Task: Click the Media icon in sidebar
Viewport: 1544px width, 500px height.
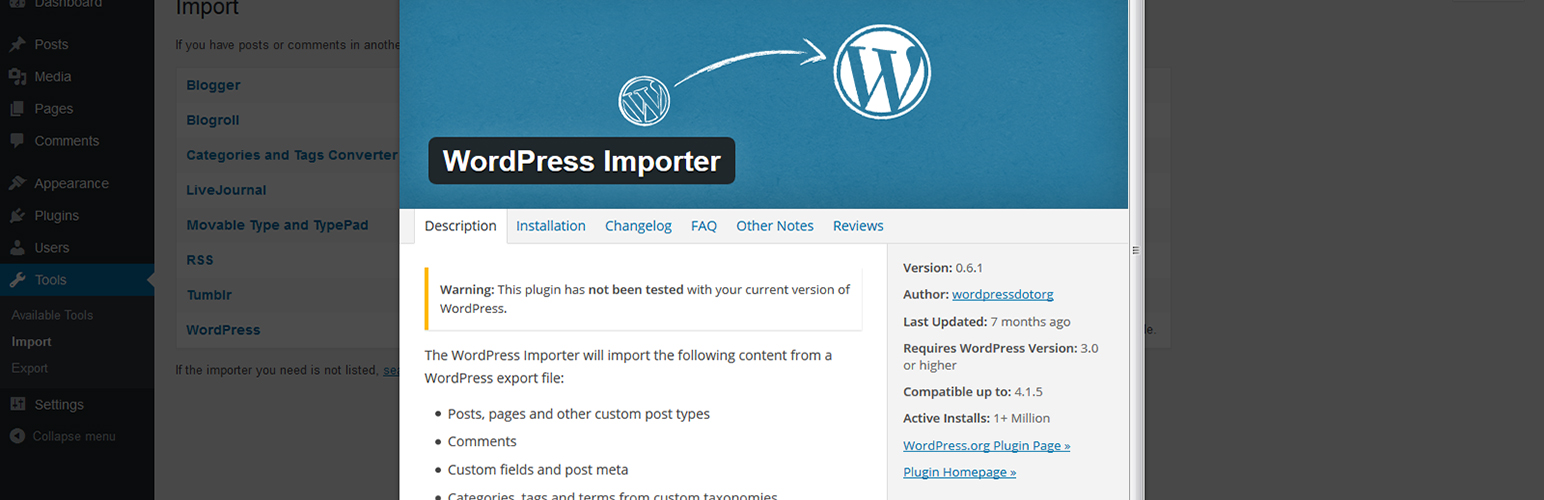Action: (x=17, y=76)
